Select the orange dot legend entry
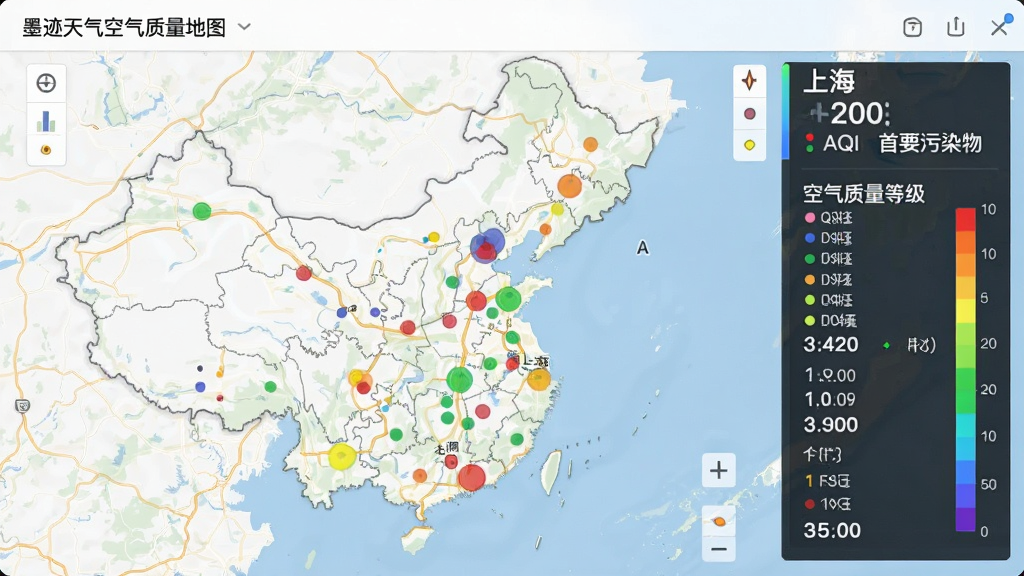Screen dimensions: 1024x576 [x=829, y=280]
